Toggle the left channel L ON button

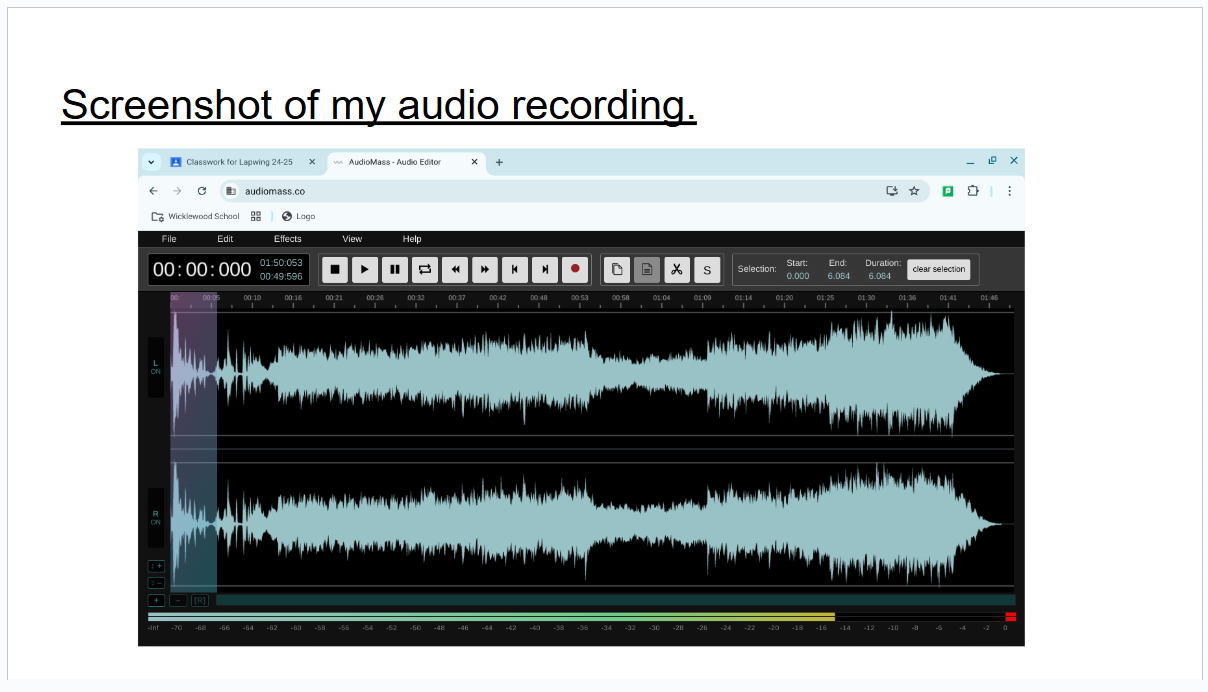[x=156, y=367]
